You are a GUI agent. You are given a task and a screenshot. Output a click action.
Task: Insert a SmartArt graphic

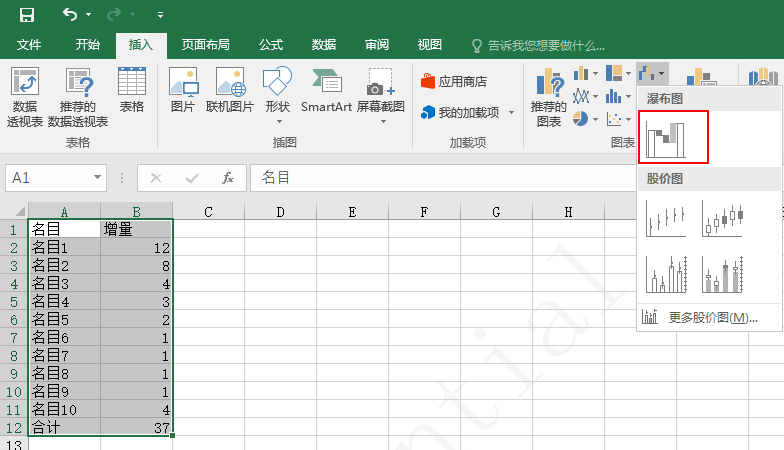point(326,90)
